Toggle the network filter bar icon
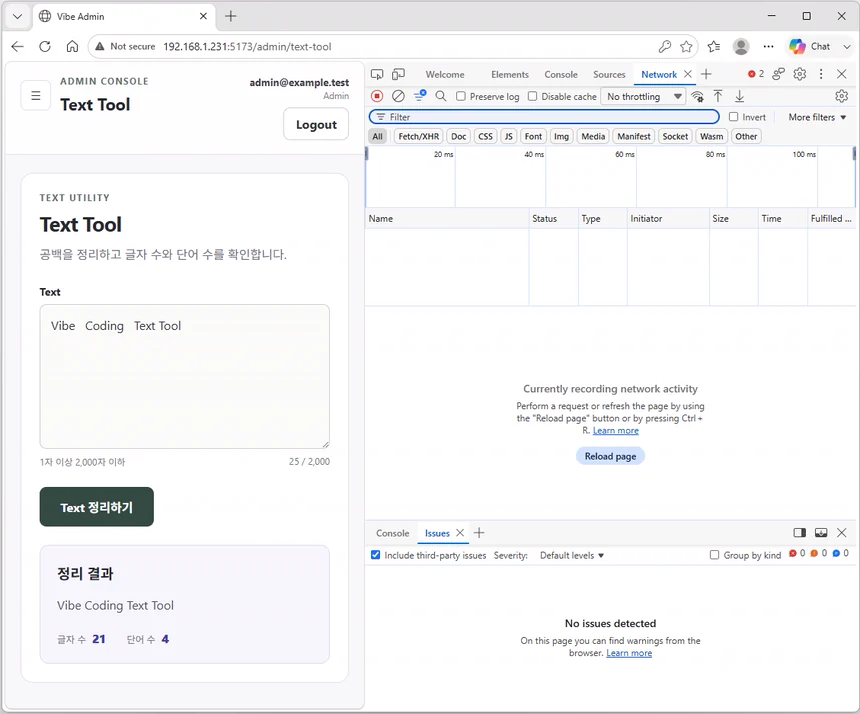860x714 pixels. (x=420, y=97)
